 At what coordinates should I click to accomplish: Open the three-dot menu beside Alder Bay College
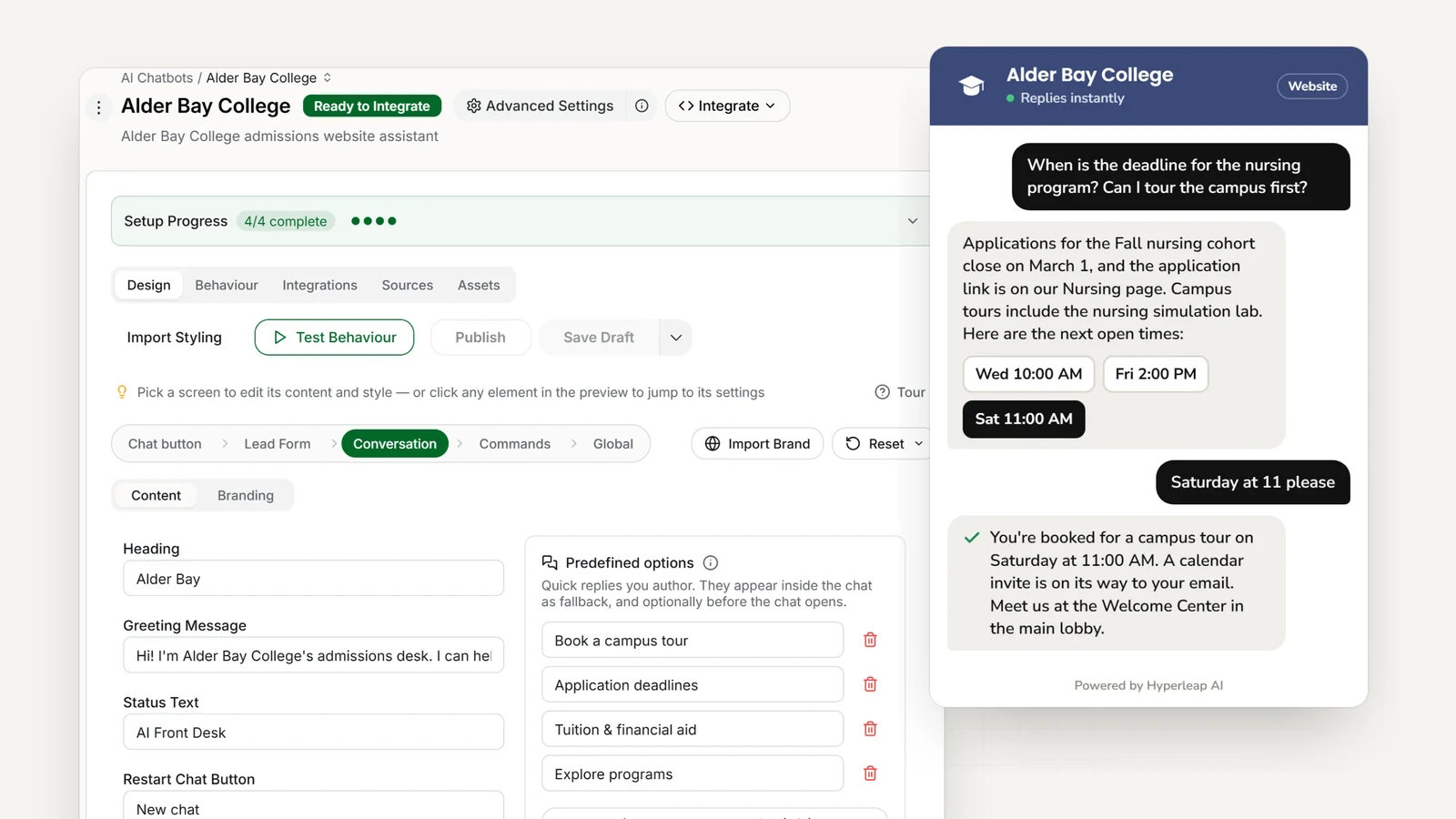(98, 107)
